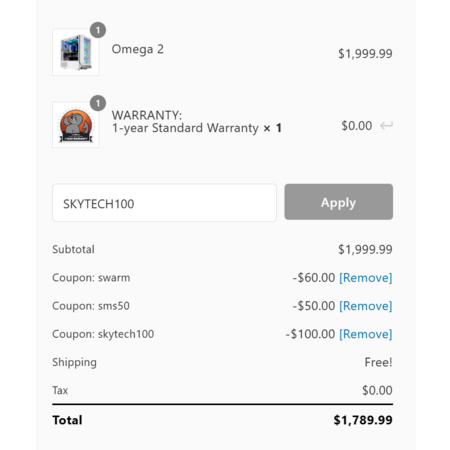Click the 1-year Standard Warranty text
Image resolution: width=450 pixels, height=450 pixels.
pyautogui.click(x=185, y=128)
